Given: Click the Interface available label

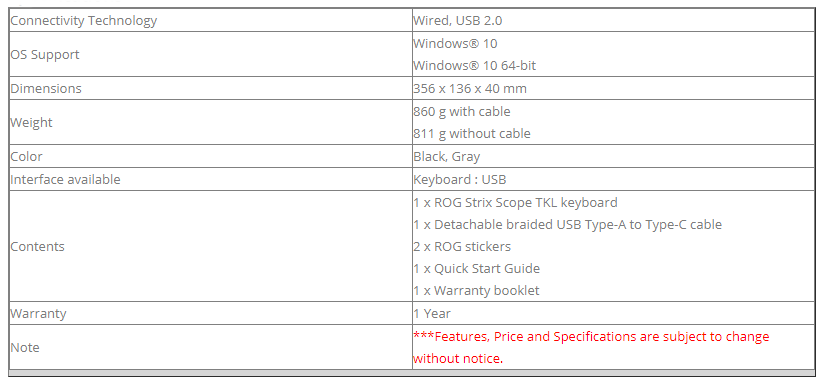Looking at the screenshot, I should pos(66,179).
